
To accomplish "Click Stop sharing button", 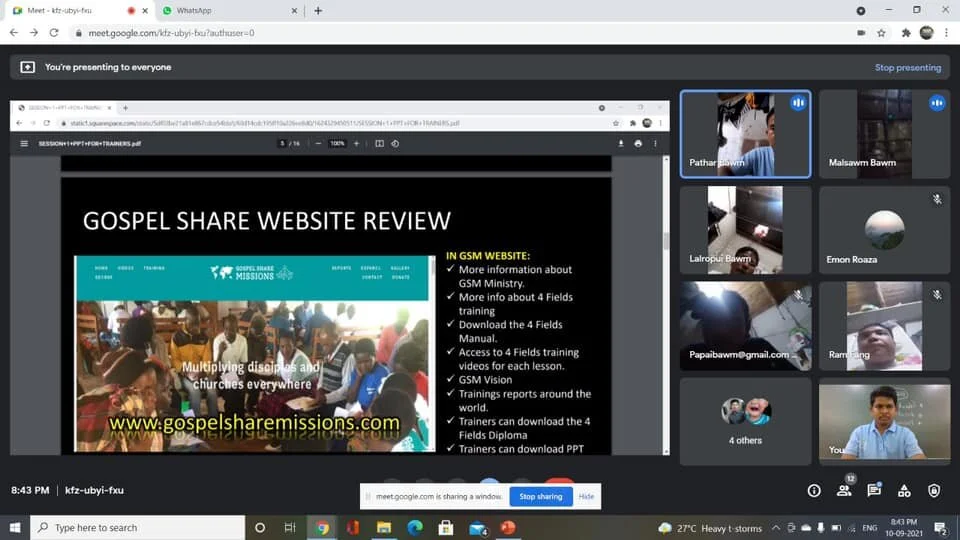I will coord(541,497).
